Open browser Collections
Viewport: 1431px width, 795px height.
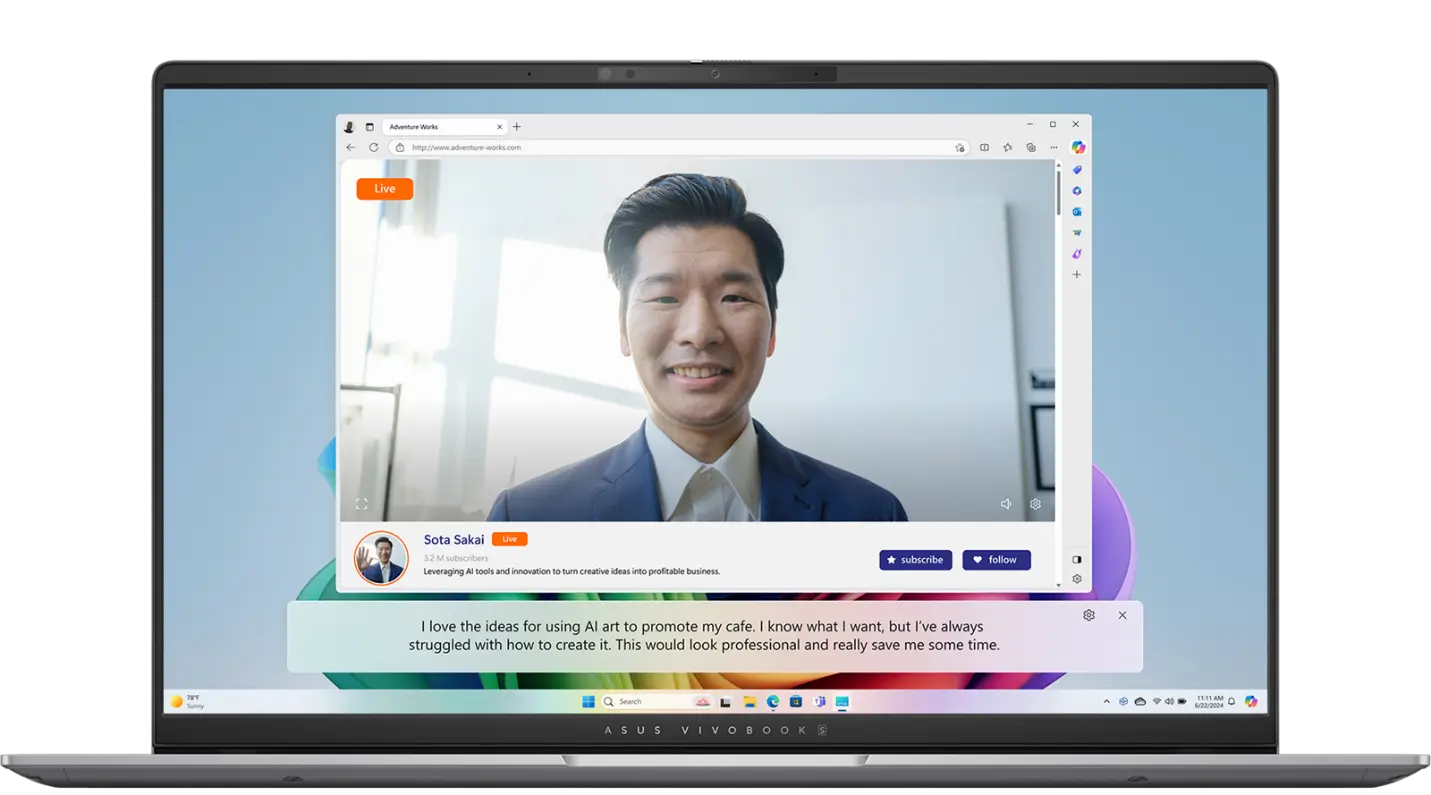pos(1031,147)
